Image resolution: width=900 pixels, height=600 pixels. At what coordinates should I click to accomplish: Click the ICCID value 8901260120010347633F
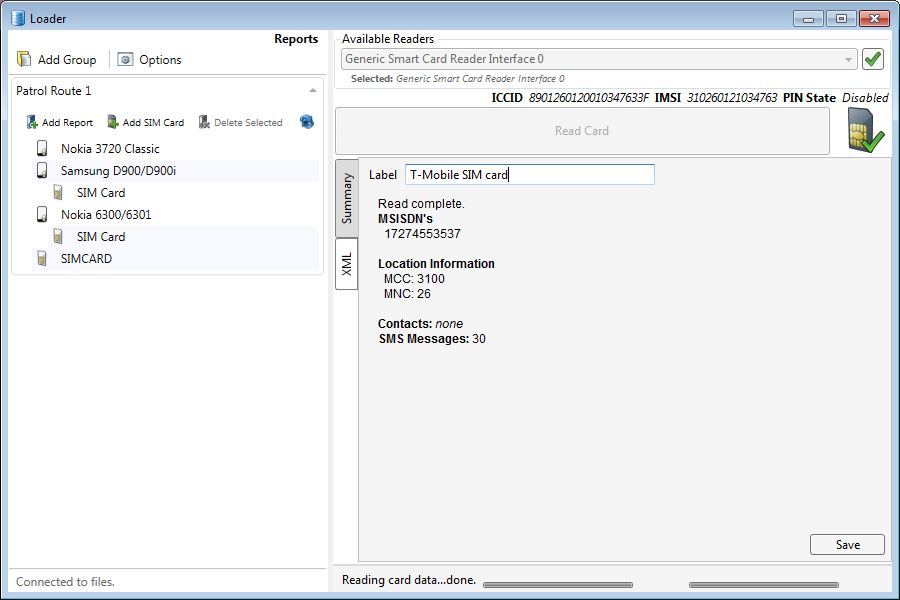589,98
